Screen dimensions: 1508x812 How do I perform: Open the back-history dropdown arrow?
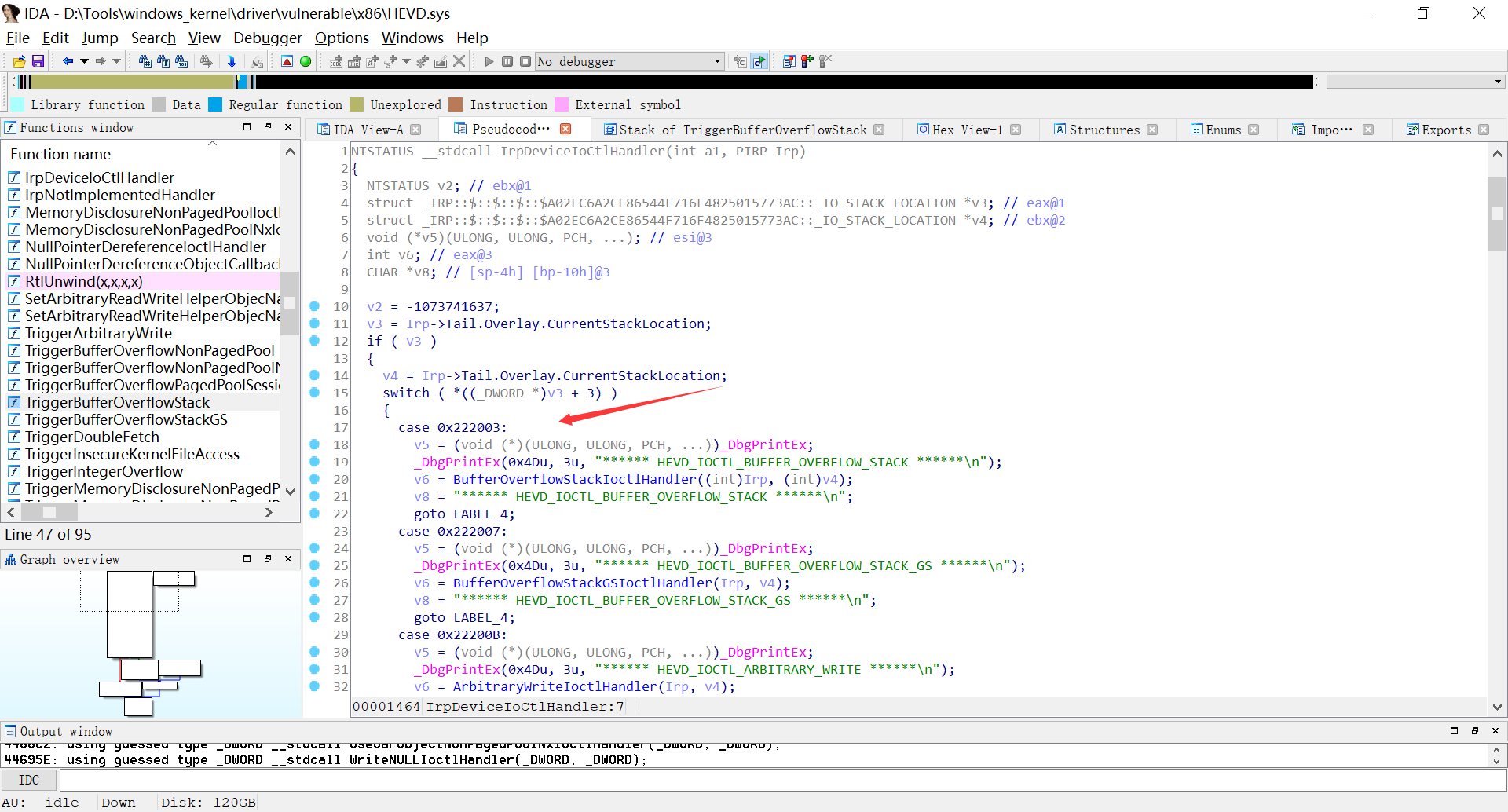pos(84,61)
